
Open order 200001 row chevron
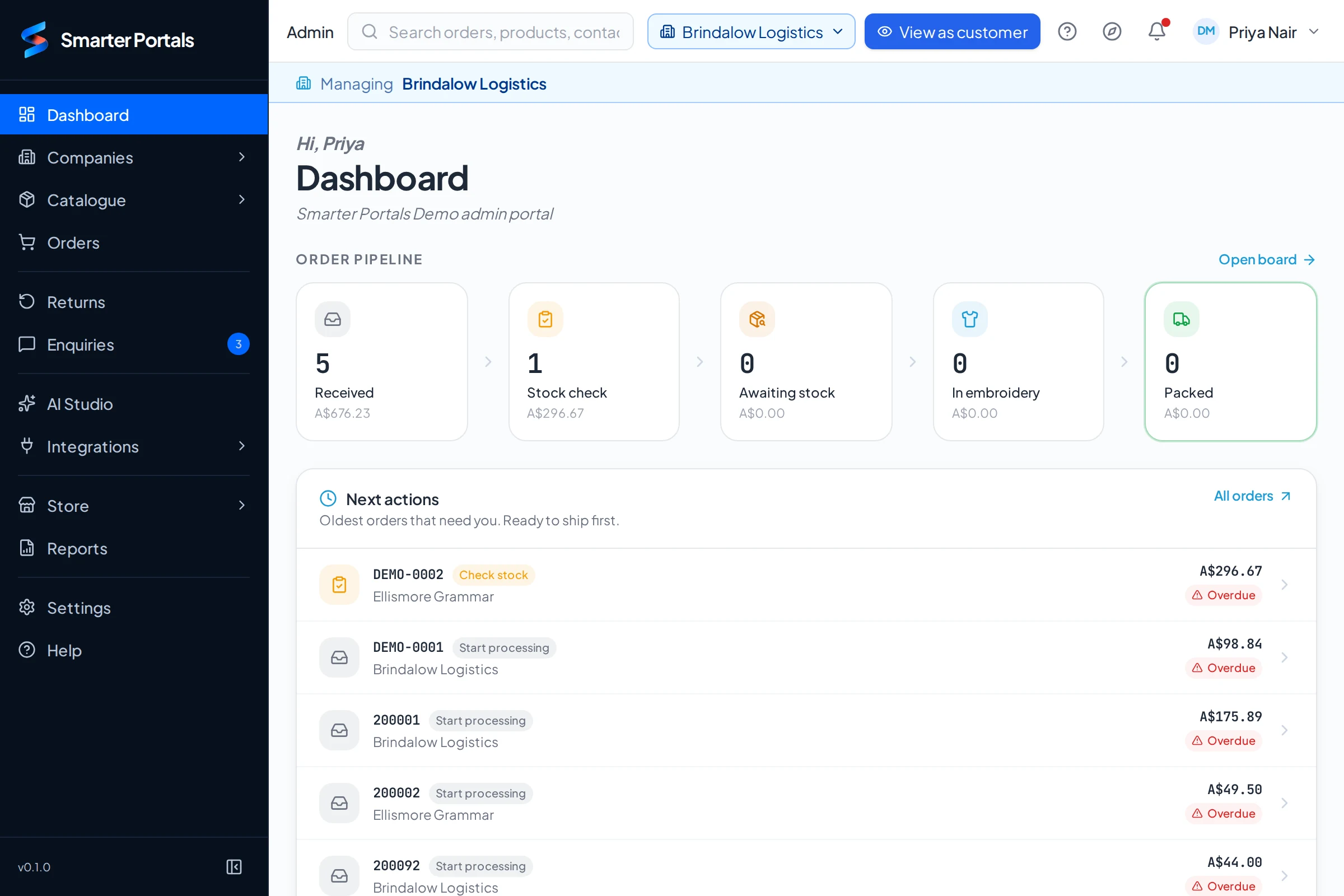[x=1284, y=730]
